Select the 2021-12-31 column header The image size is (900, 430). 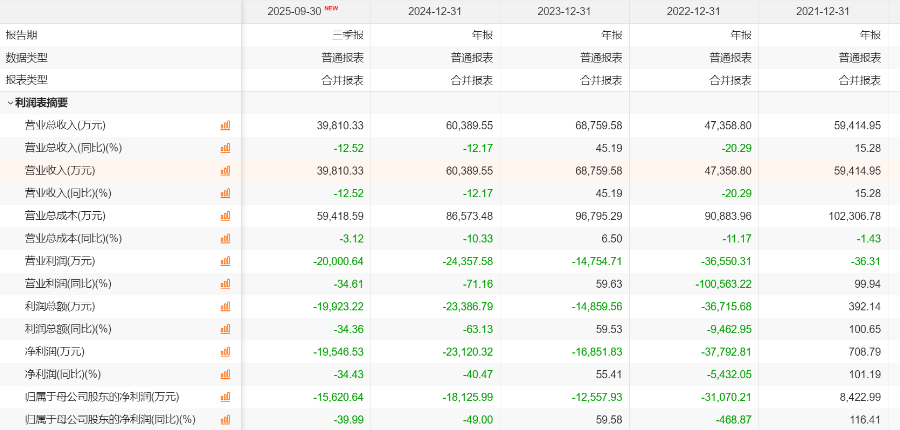pos(822,11)
